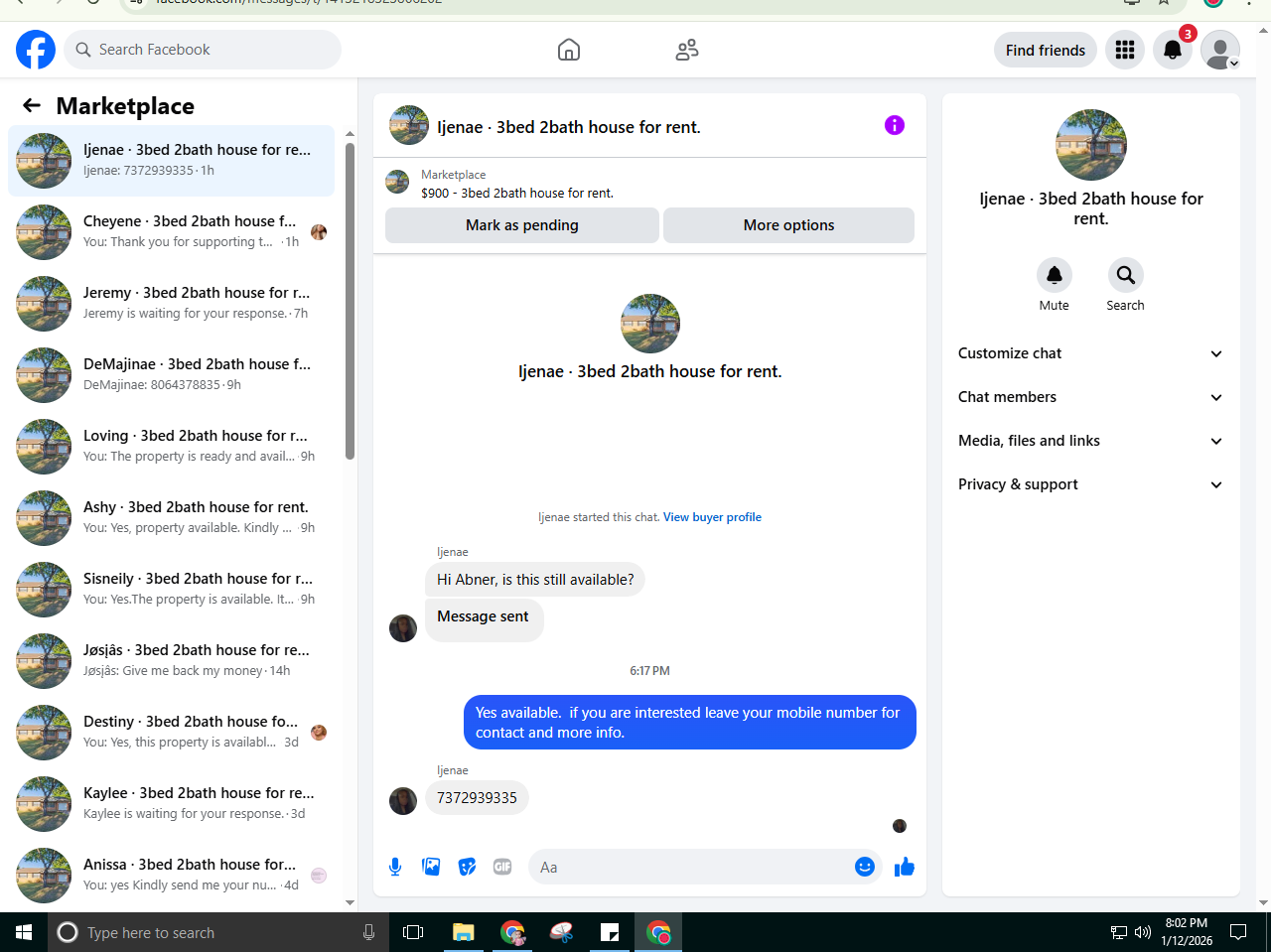The width and height of the screenshot is (1271, 952).
Task: Open Kaylee conversation in the list
Action: (x=171, y=804)
